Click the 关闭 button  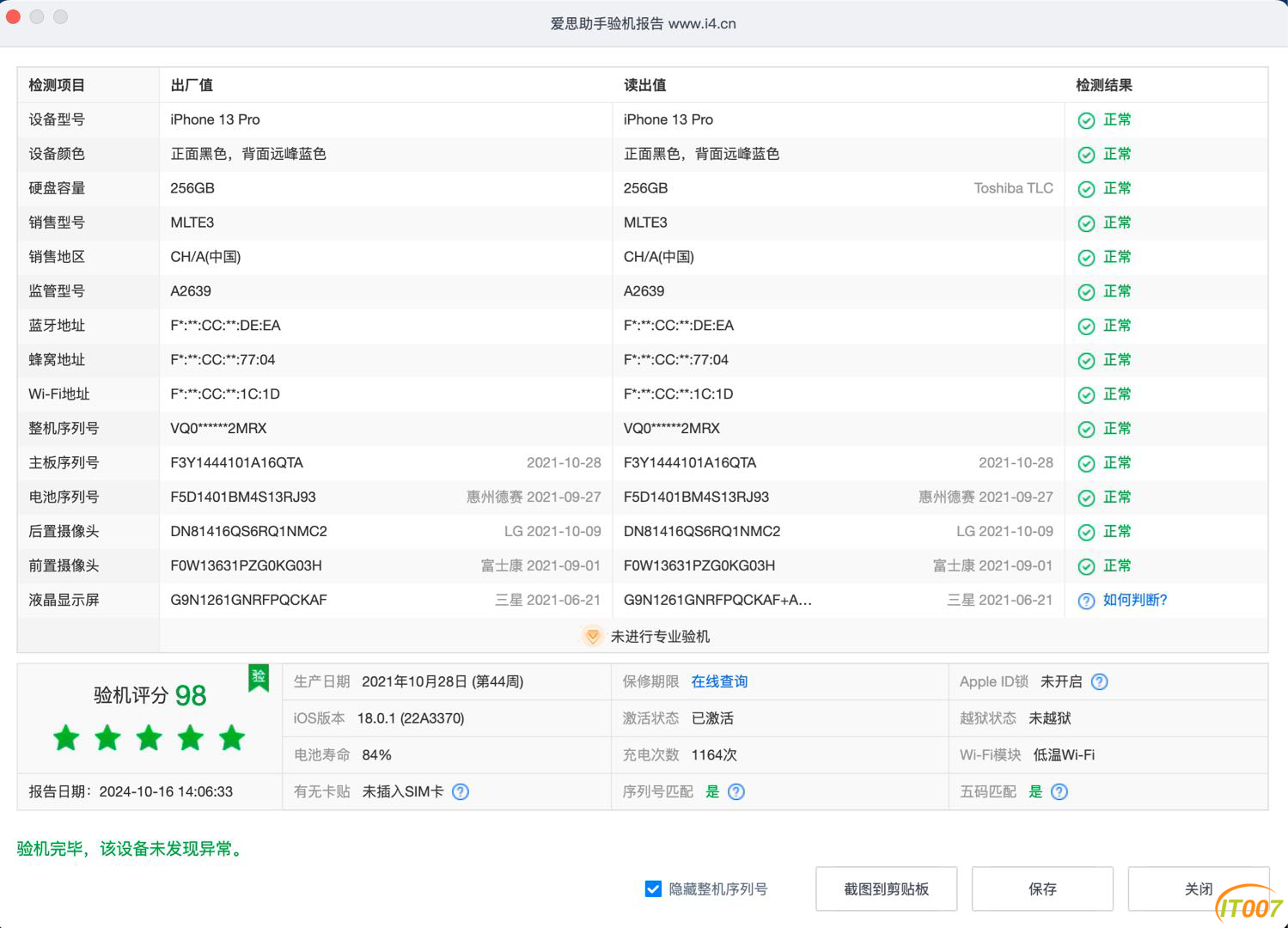click(x=1199, y=888)
